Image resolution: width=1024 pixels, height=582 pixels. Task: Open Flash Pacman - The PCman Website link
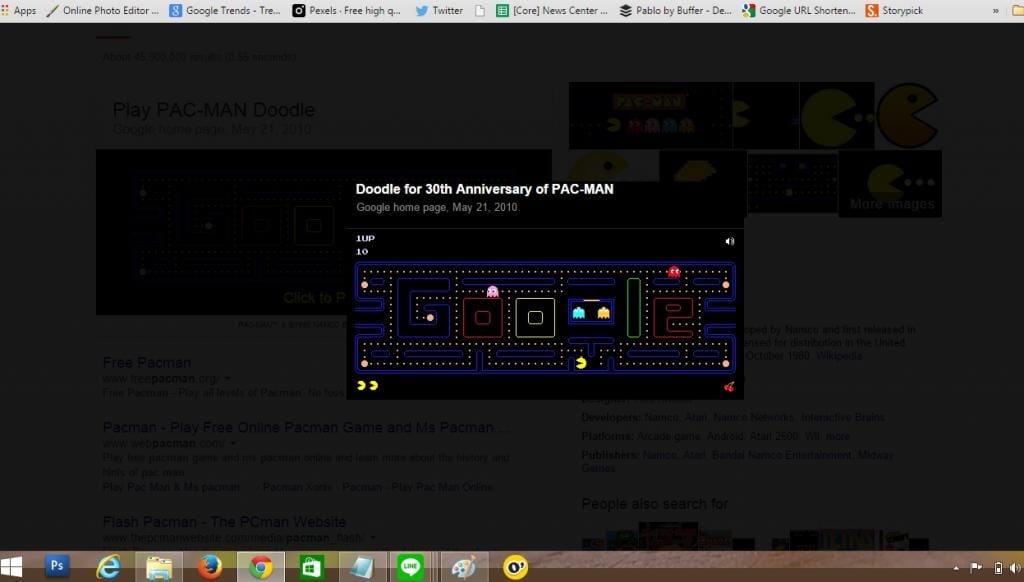click(224, 521)
